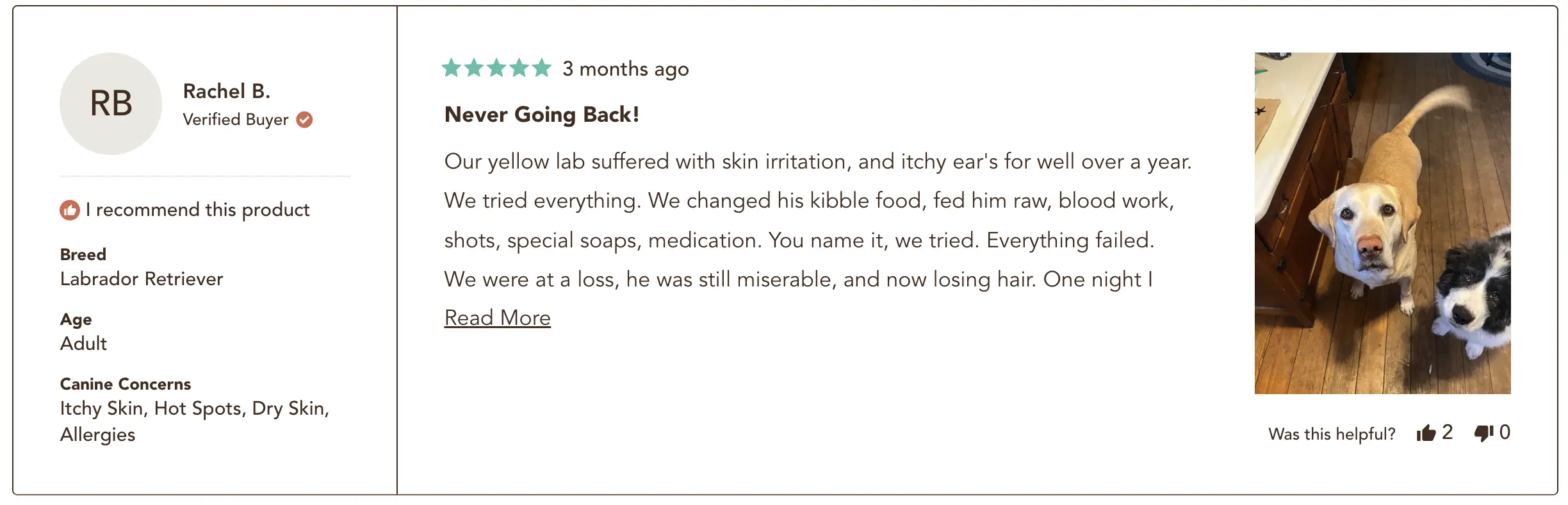Image resolution: width=1568 pixels, height=505 pixels.
Task: Click the thumbs up helpful icon
Action: (x=1426, y=434)
